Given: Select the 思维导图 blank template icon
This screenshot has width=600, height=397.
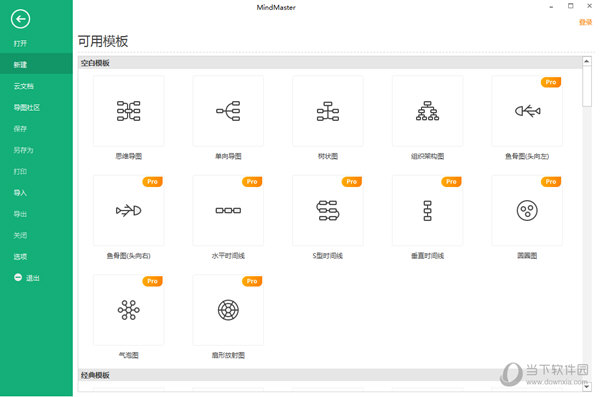Looking at the screenshot, I should (129, 111).
